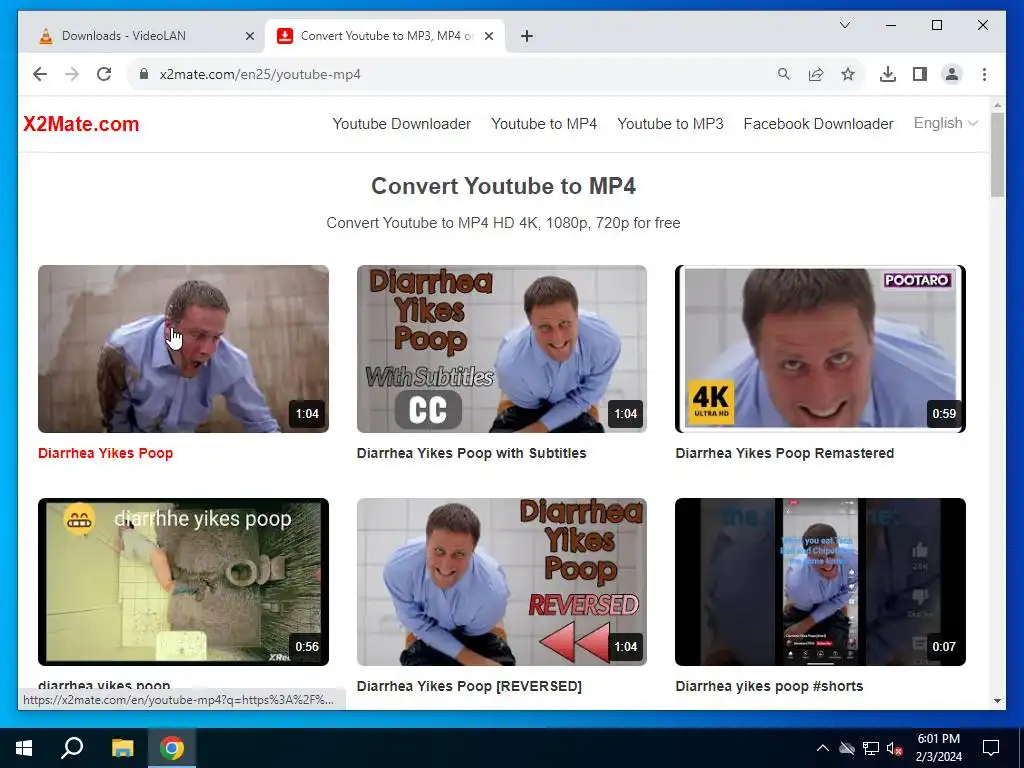
Task: View site info via the lock icon
Action: tap(144, 74)
